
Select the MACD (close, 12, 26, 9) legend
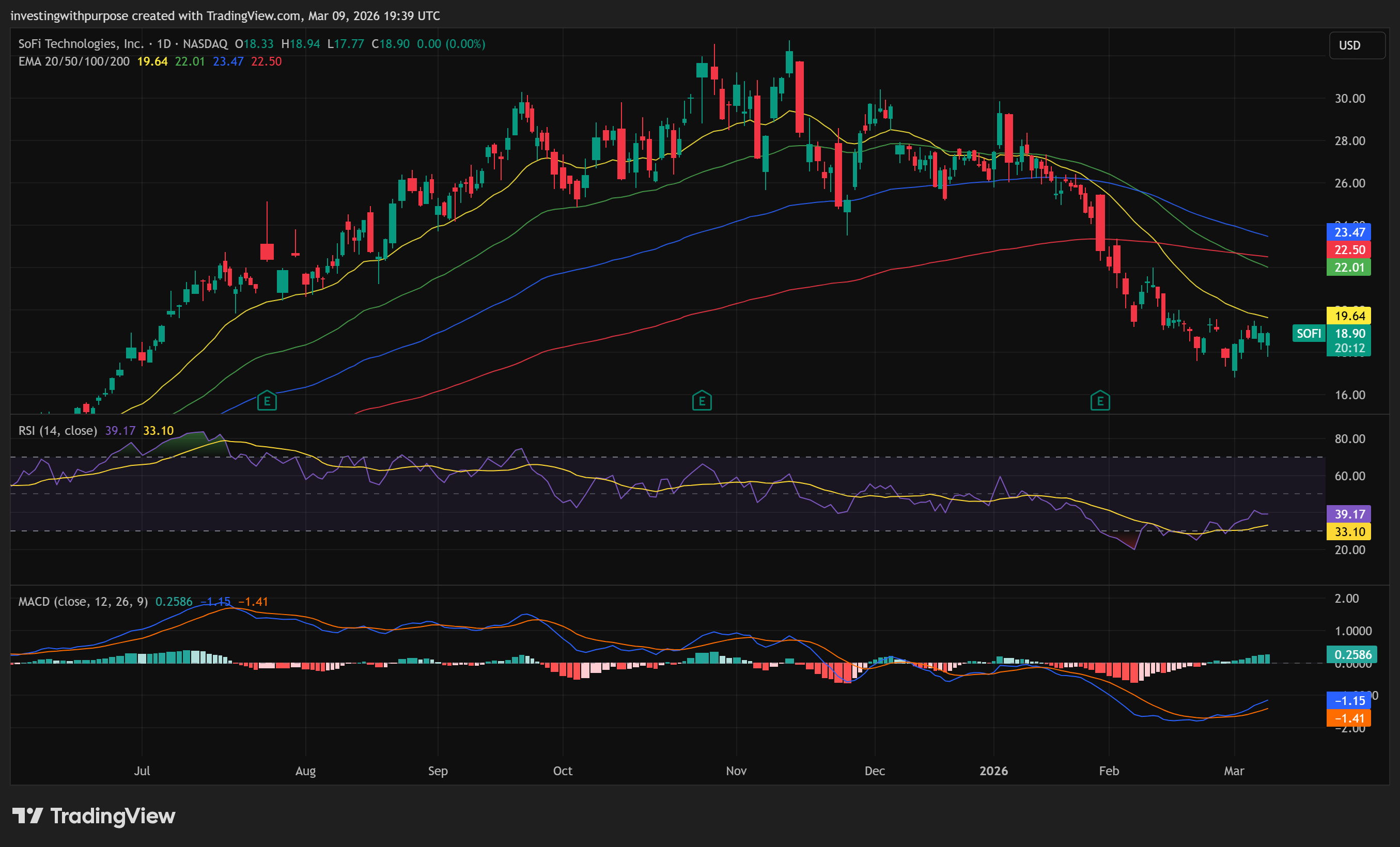tap(83, 602)
